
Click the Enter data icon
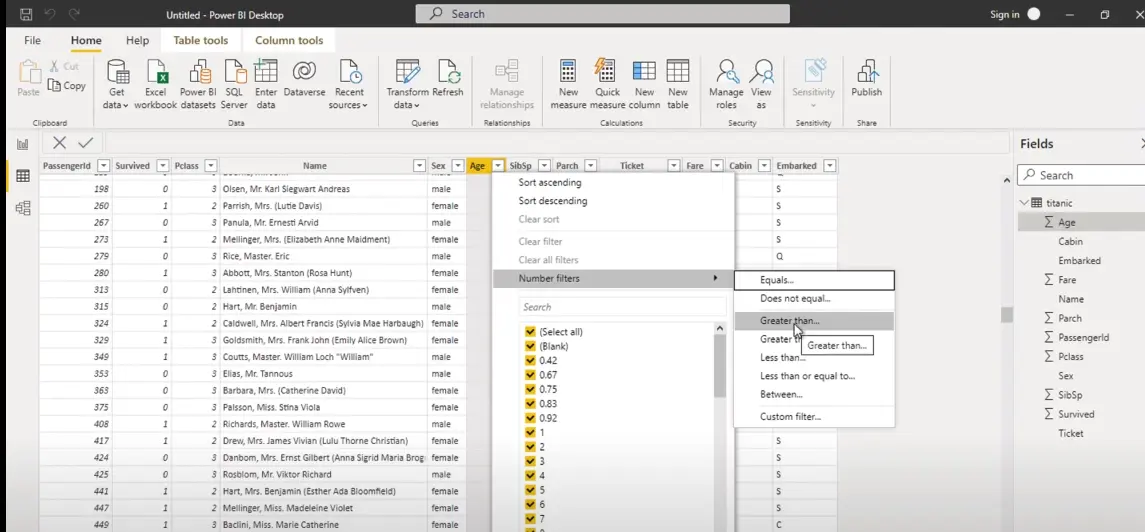(x=266, y=72)
